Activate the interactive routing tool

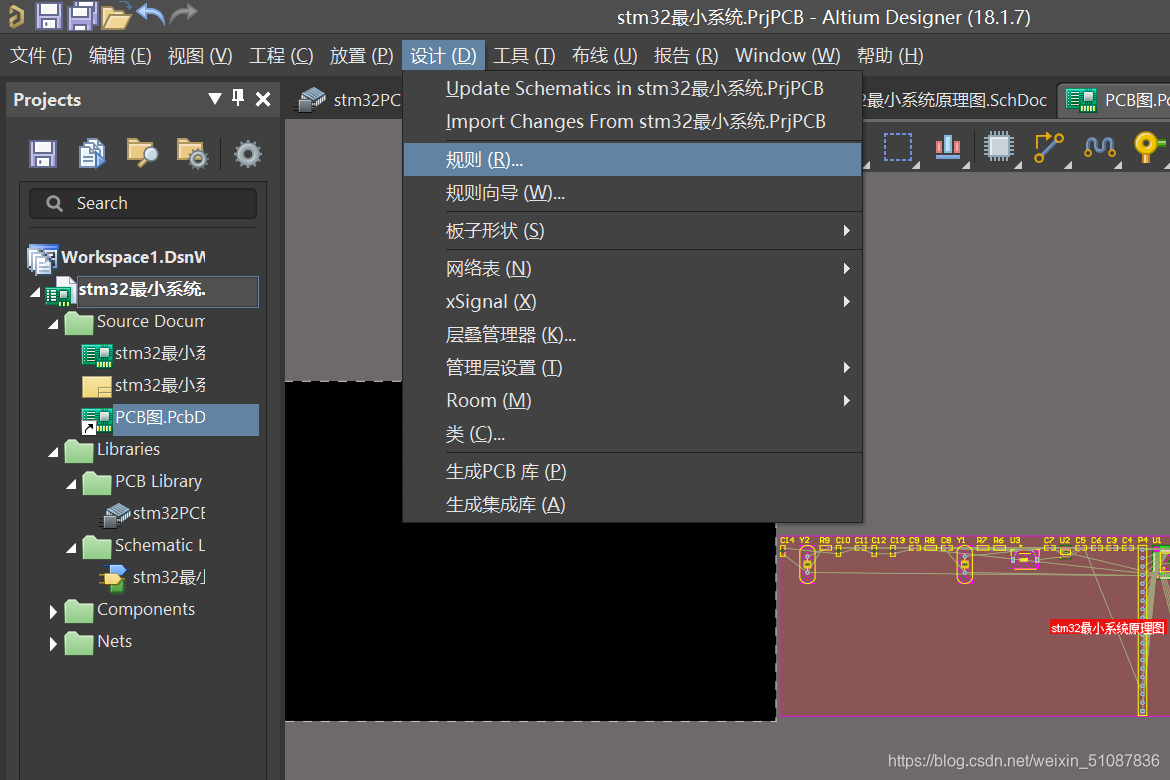pyautogui.click(x=1048, y=147)
